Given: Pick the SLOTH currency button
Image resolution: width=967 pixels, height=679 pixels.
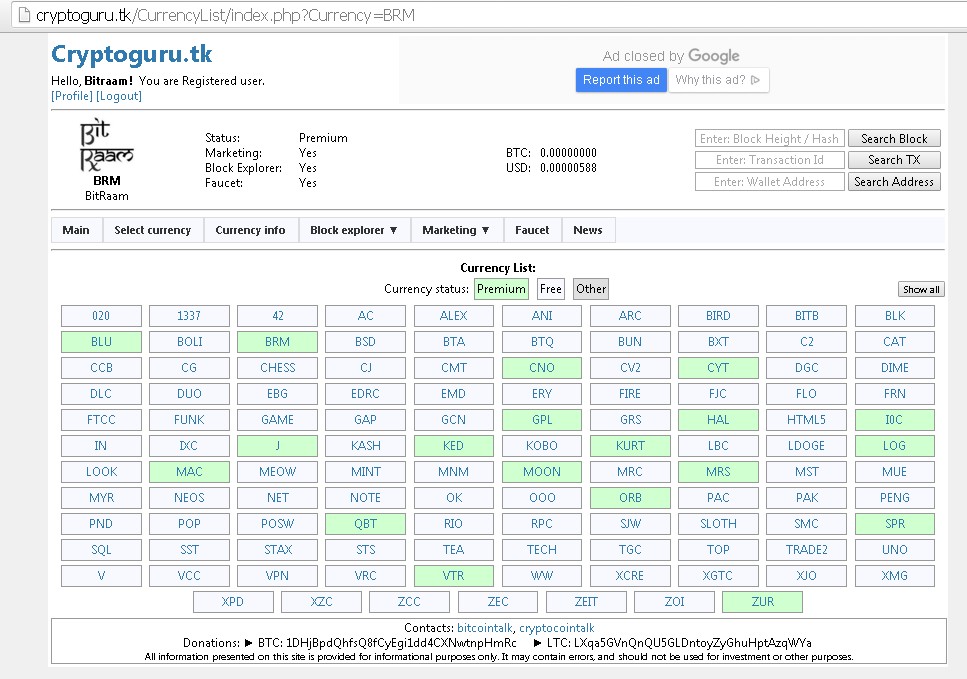Looking at the screenshot, I should tap(718, 524).
